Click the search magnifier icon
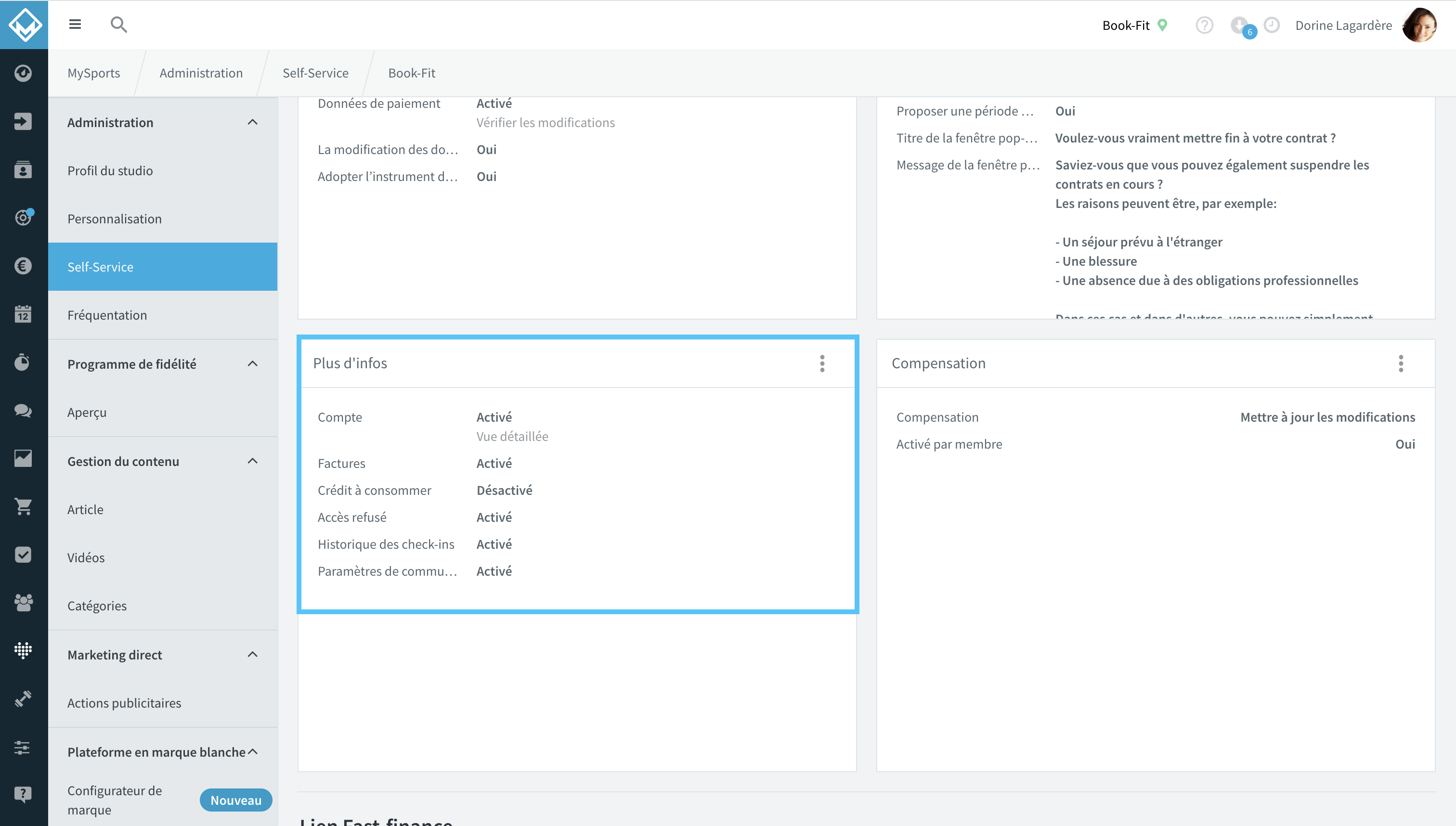 coord(118,25)
